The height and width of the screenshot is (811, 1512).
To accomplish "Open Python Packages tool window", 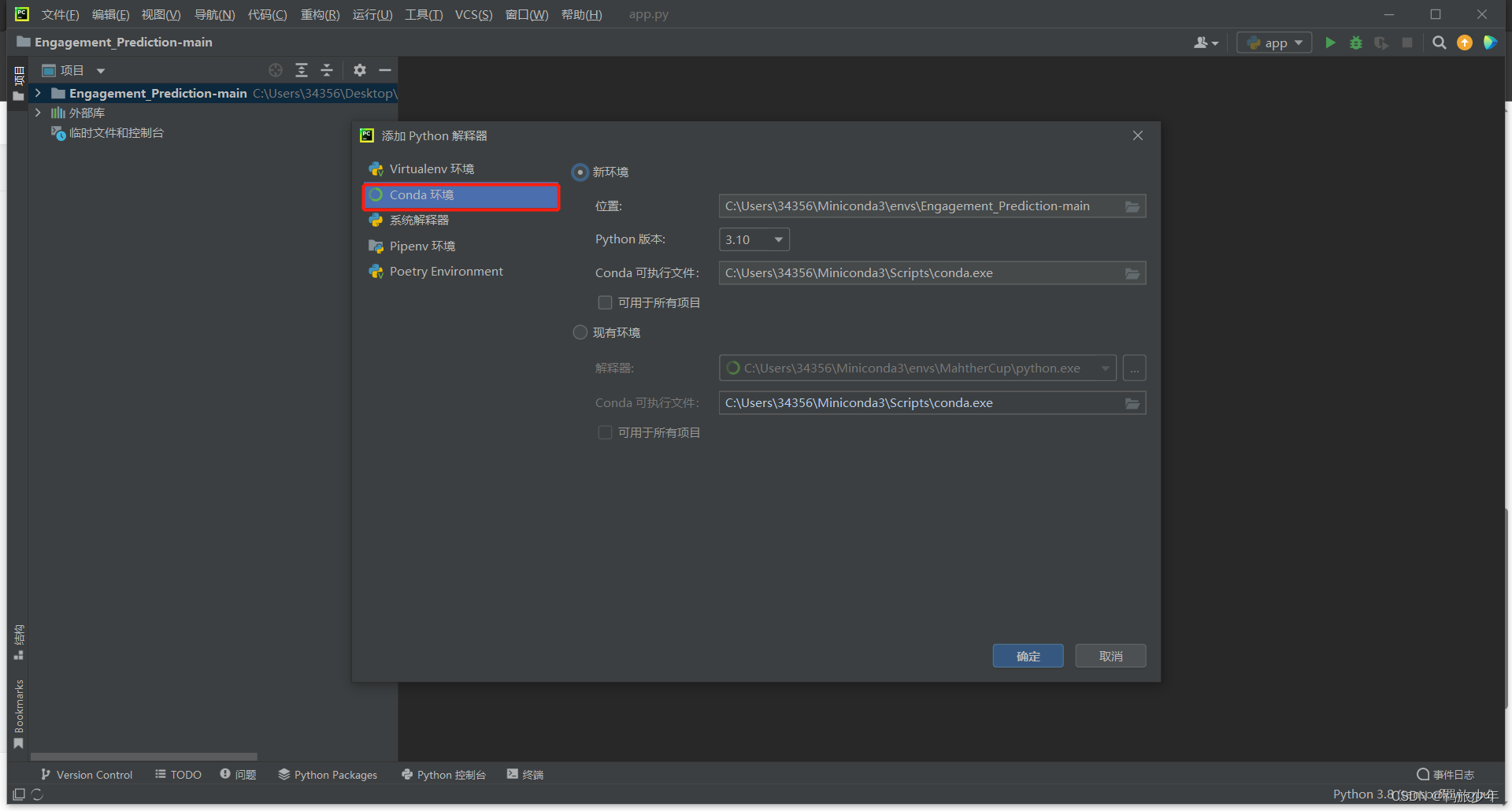I will click(x=328, y=775).
